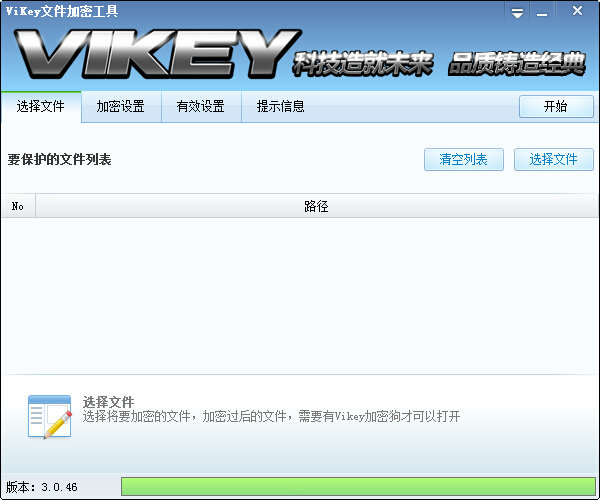This screenshot has width=600, height=500.
Task: Close the ViKey encryption tool window
Action: coord(577,11)
